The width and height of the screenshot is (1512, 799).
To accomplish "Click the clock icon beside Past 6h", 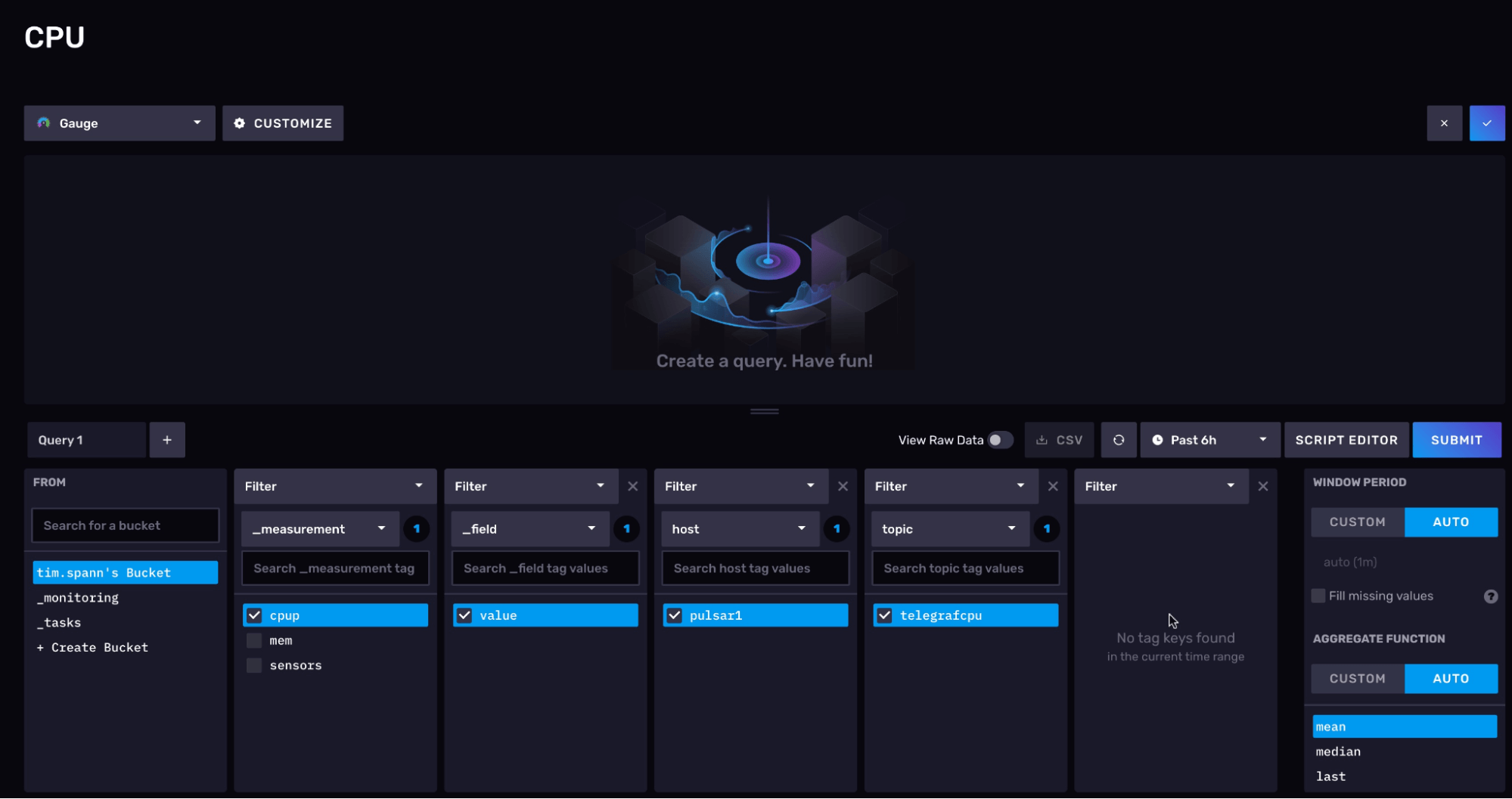I will coord(1157,439).
